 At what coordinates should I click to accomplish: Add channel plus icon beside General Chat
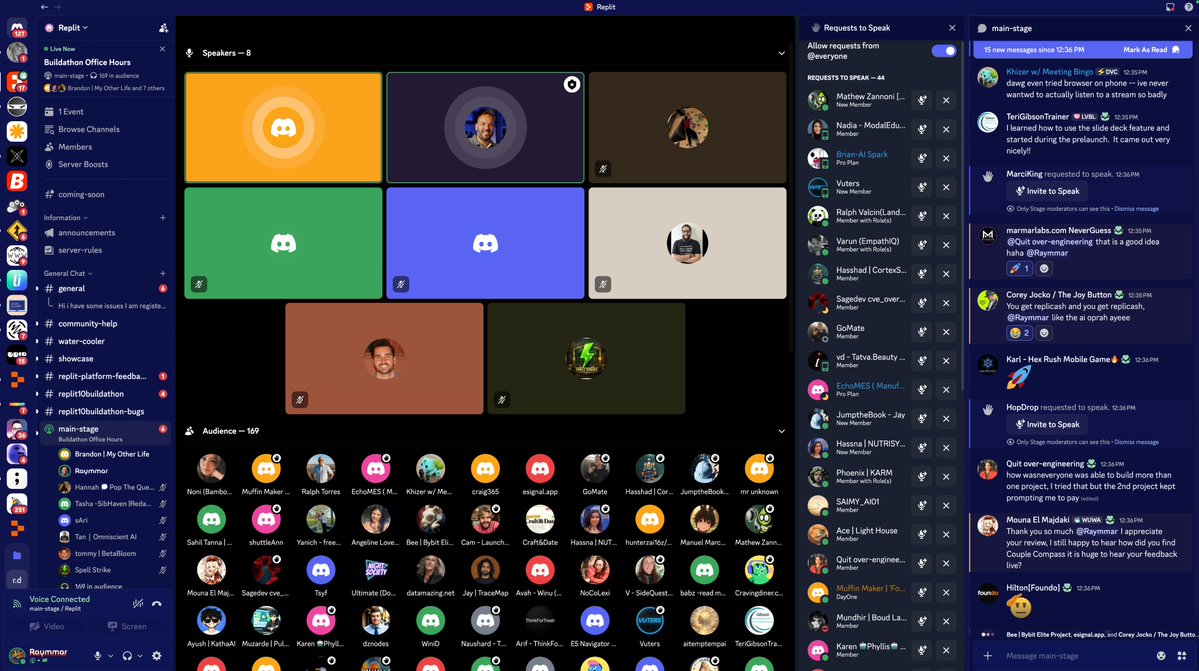(163, 273)
